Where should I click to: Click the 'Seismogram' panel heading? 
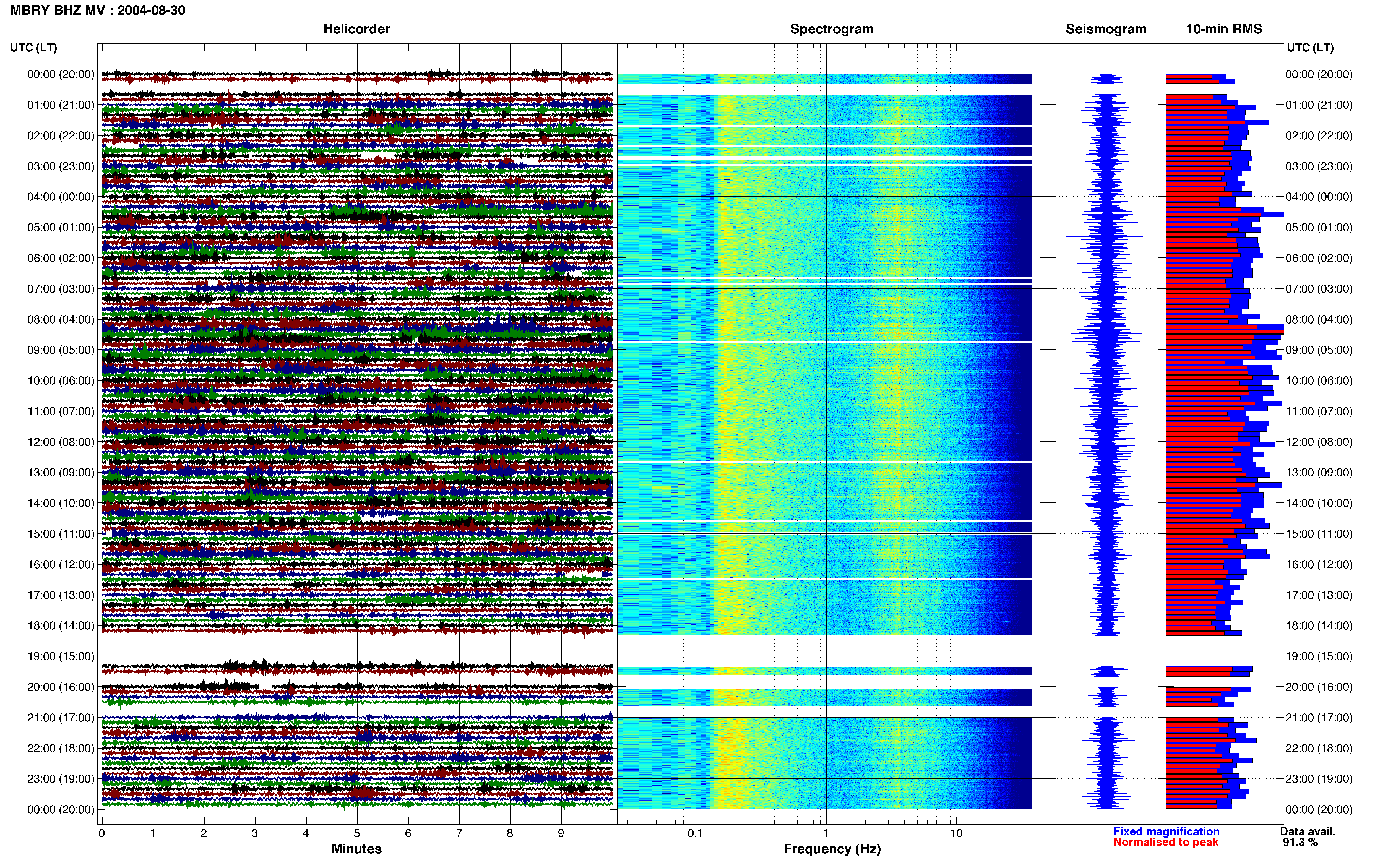pyautogui.click(x=1106, y=29)
